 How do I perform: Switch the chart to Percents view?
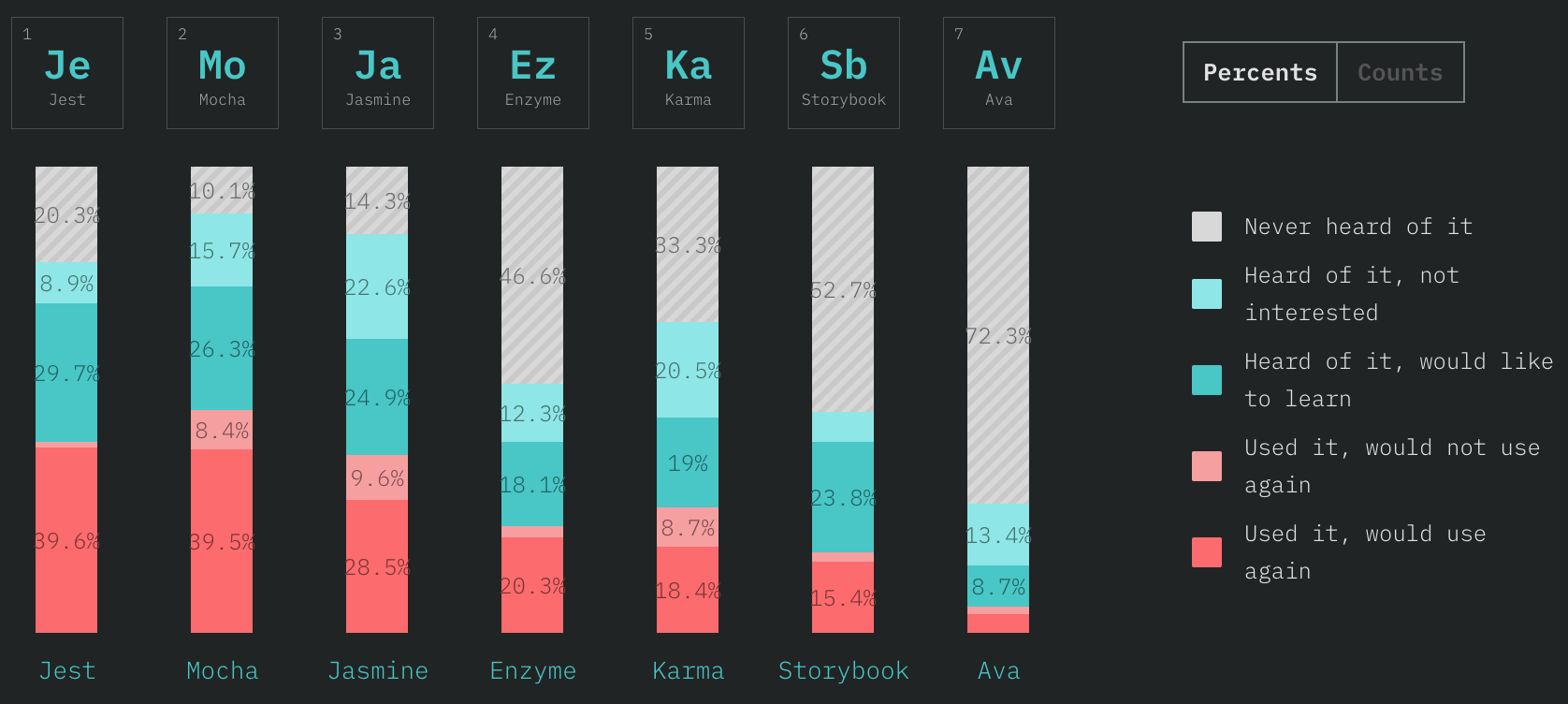point(1260,72)
